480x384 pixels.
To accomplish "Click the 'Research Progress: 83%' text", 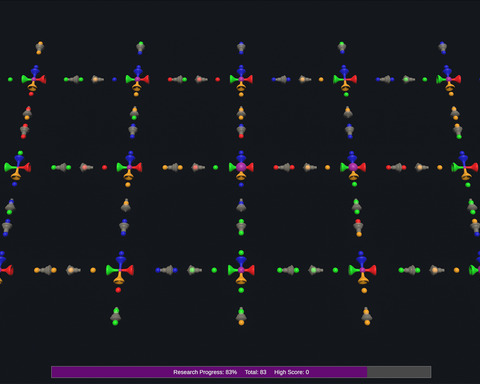I will 205,372.
